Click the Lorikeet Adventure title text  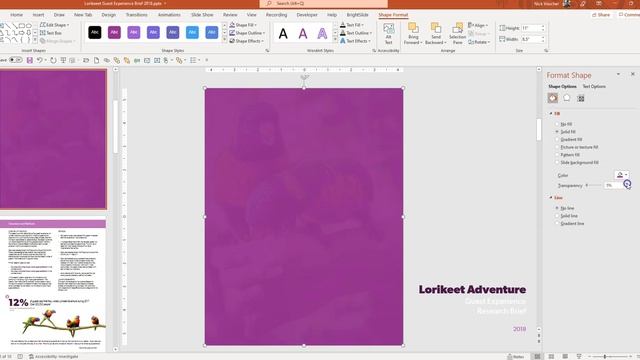[x=472, y=289]
